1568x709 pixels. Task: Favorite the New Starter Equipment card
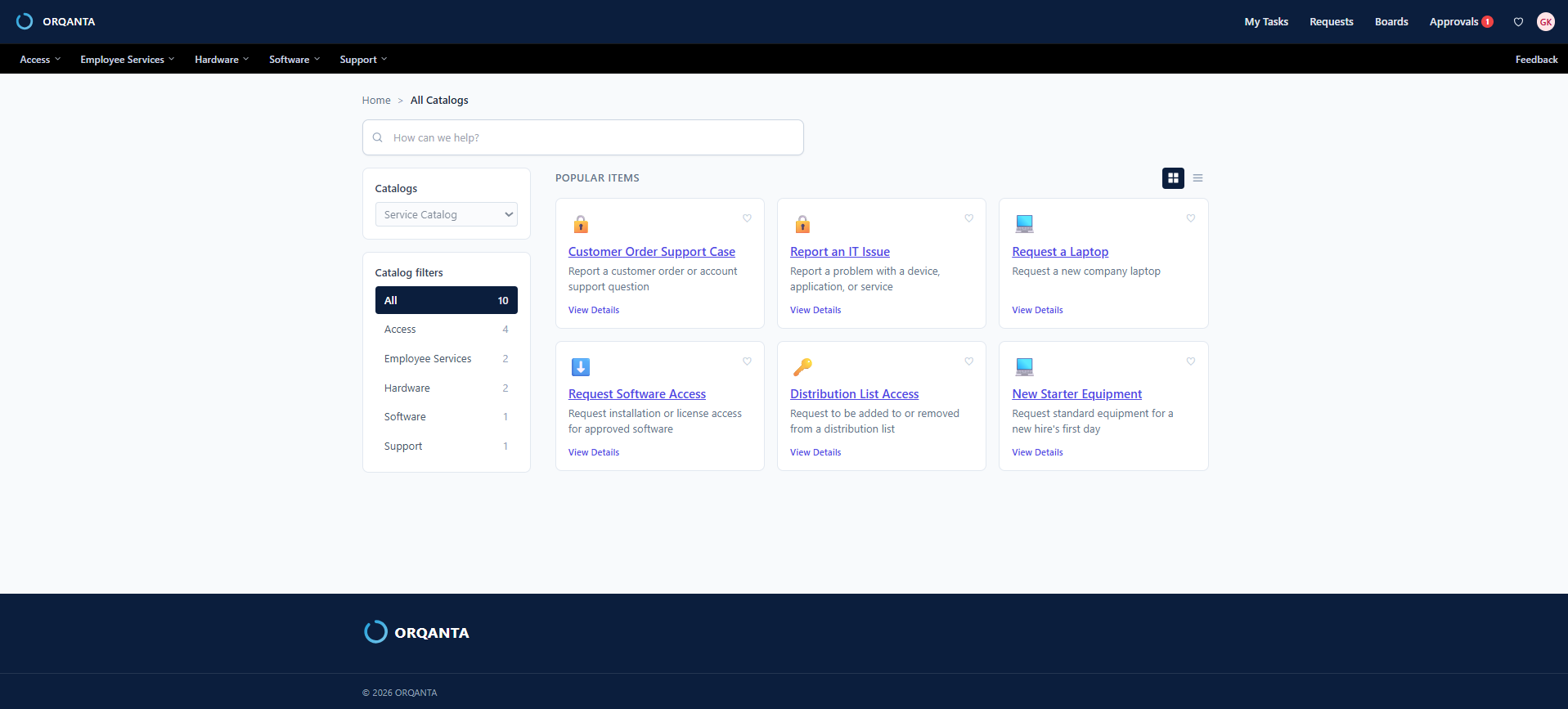[1191, 361]
